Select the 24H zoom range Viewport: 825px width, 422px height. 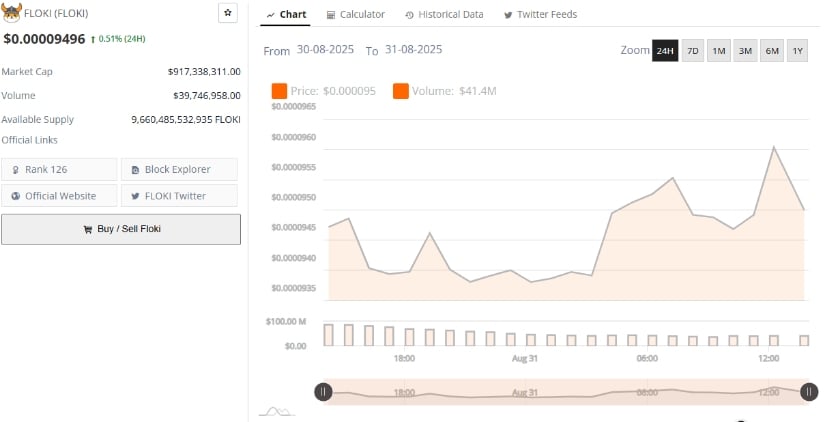[665, 51]
